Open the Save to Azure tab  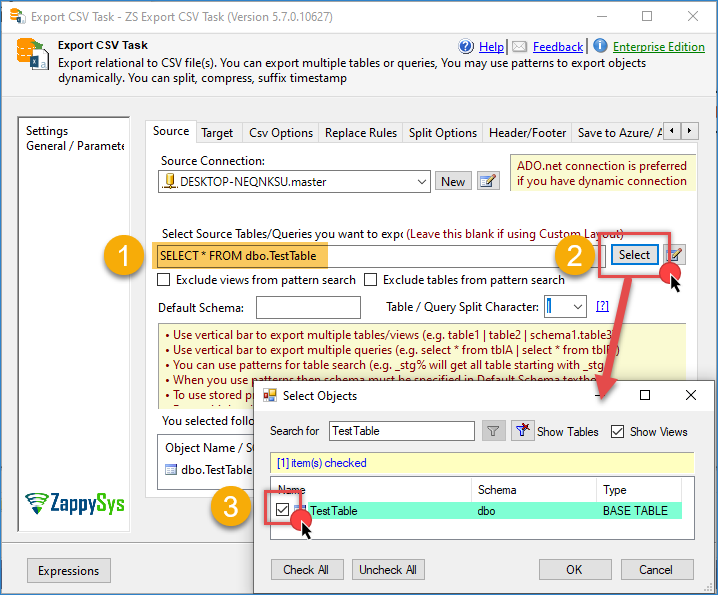[x=618, y=133]
